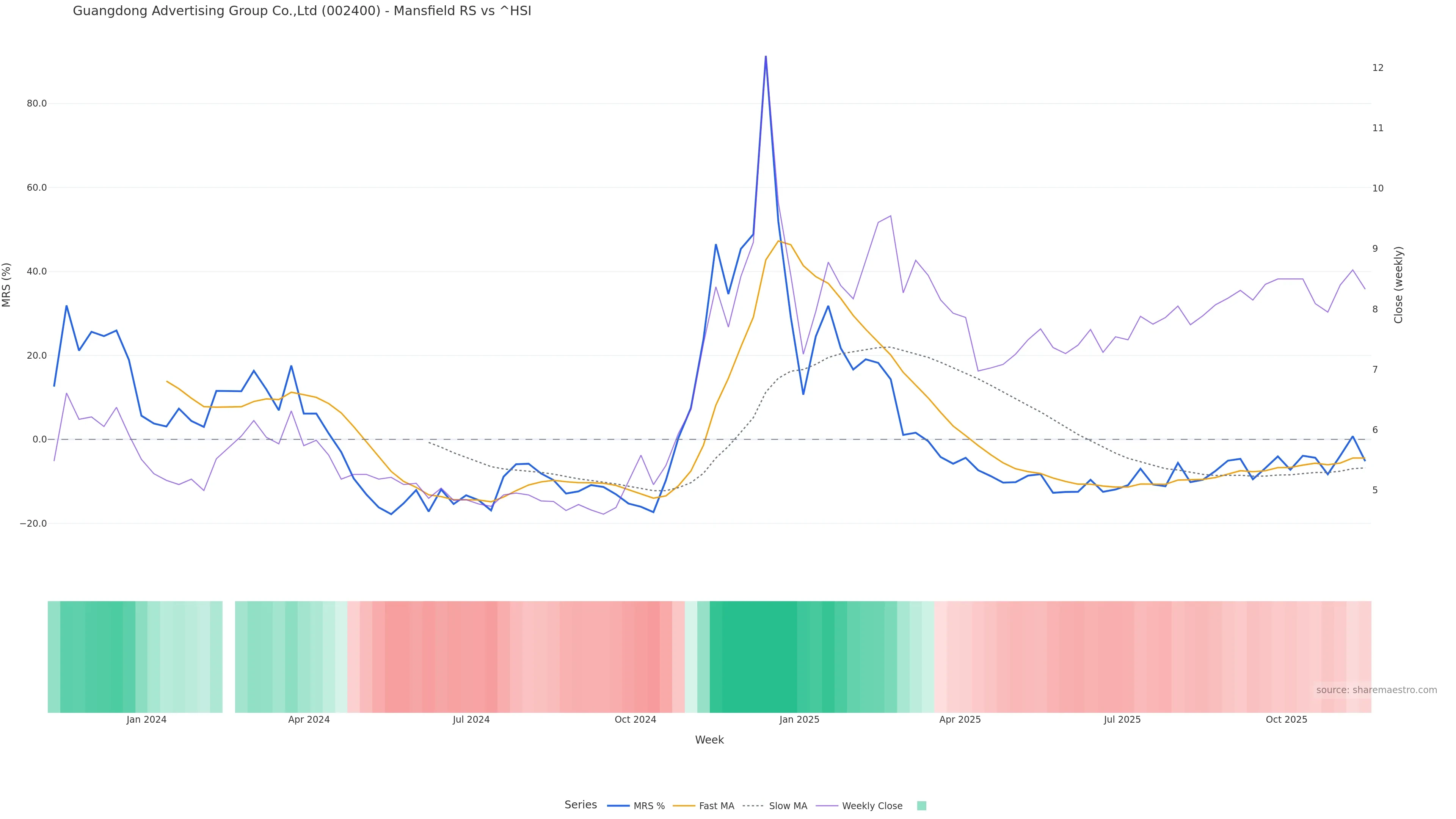Click the Apr 2025 x-axis label
This screenshot has height=819, width=1456.
pyautogui.click(x=960, y=720)
